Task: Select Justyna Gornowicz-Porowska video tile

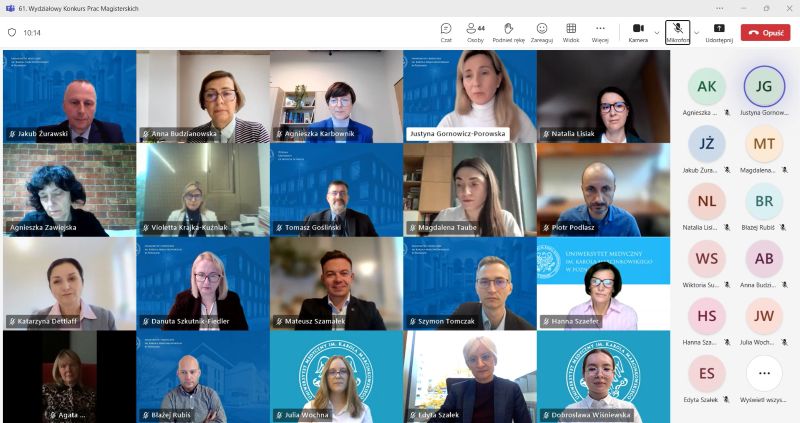Action: tap(469, 95)
